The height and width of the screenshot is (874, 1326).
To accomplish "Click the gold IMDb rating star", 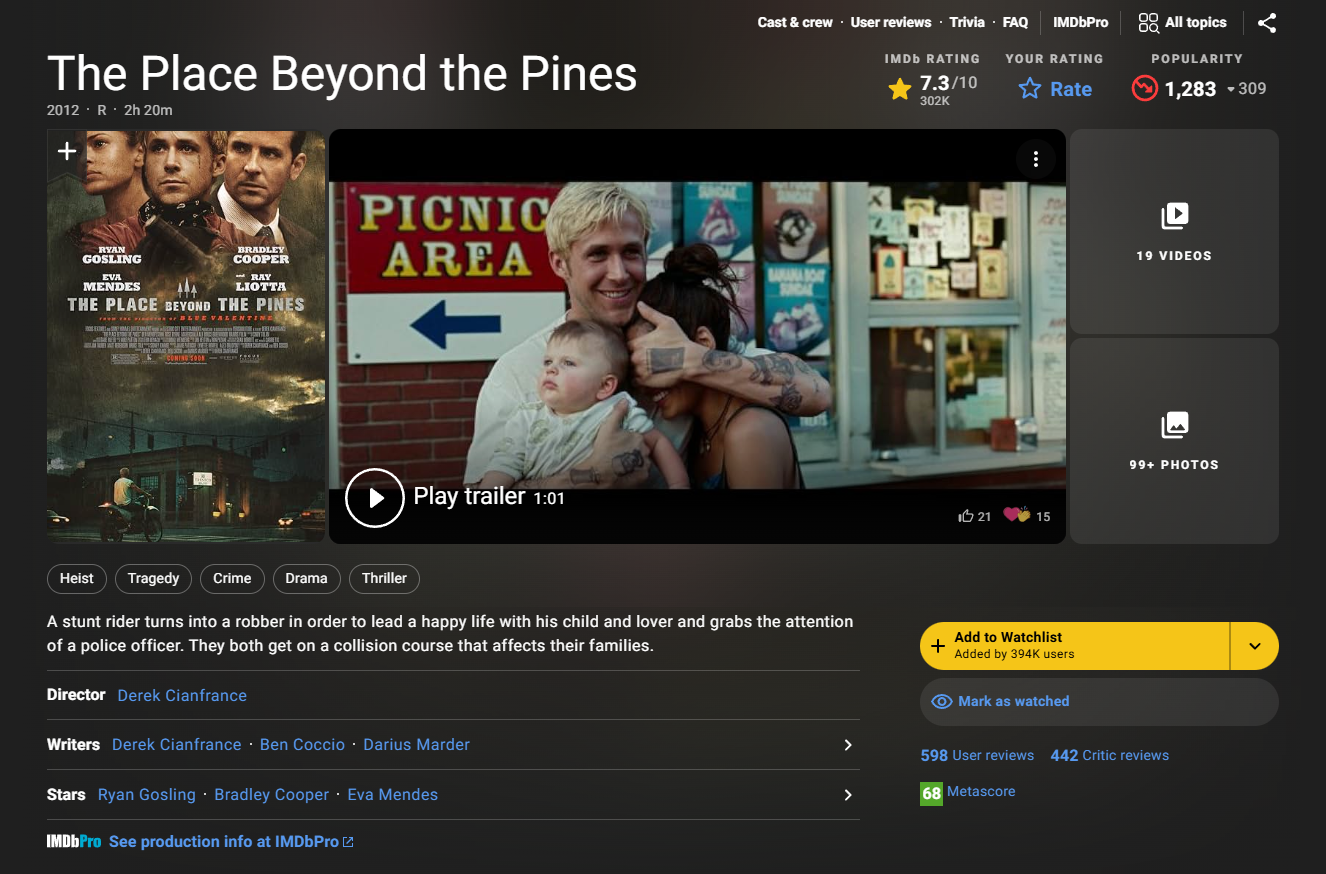I will [x=900, y=89].
